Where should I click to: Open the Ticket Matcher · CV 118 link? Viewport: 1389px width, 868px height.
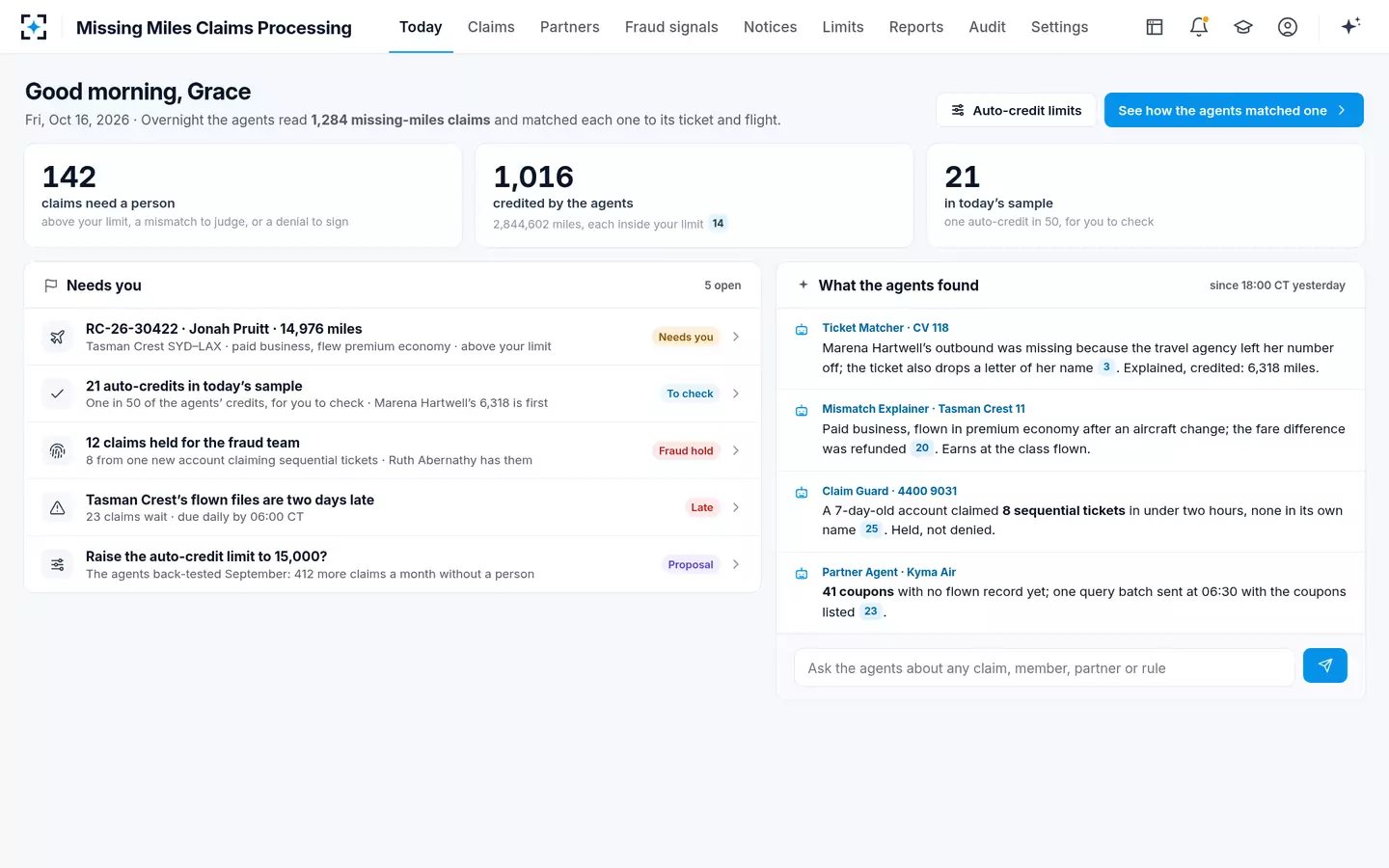pos(885,328)
